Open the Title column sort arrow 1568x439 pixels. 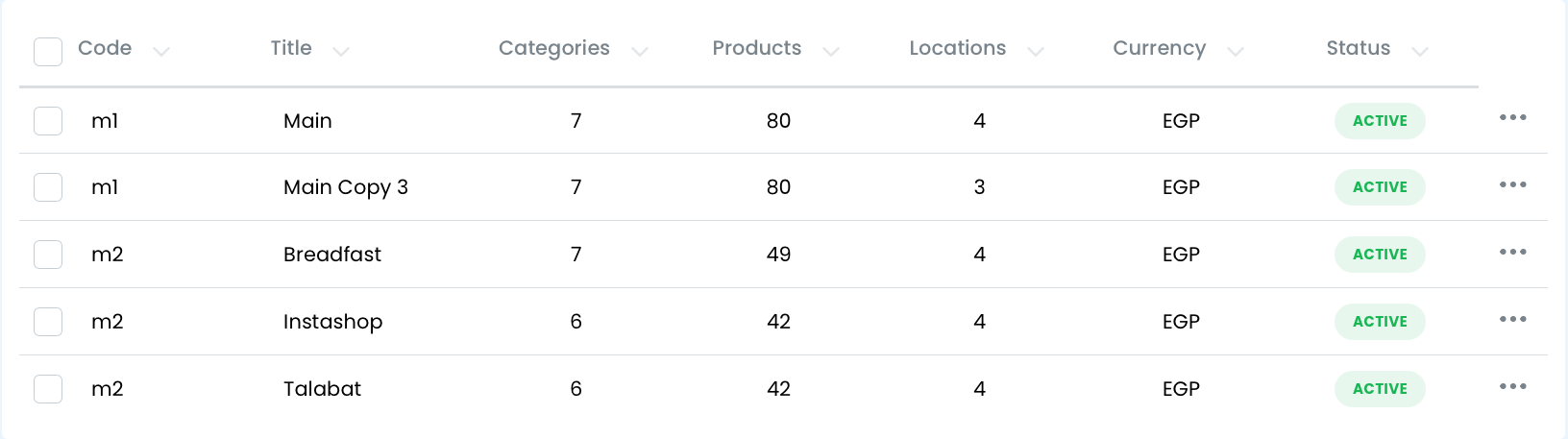click(341, 52)
